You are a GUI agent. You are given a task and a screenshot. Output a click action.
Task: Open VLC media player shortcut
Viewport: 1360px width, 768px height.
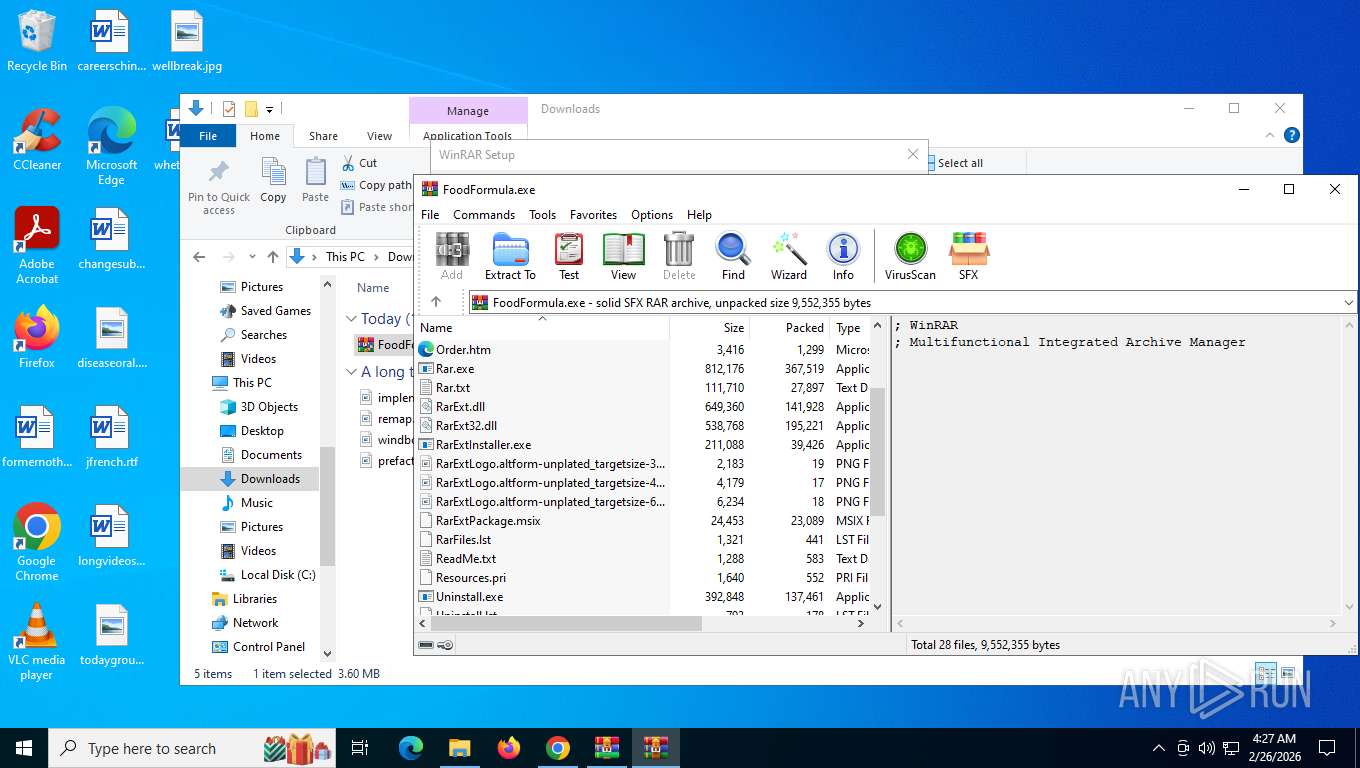pyautogui.click(x=37, y=641)
